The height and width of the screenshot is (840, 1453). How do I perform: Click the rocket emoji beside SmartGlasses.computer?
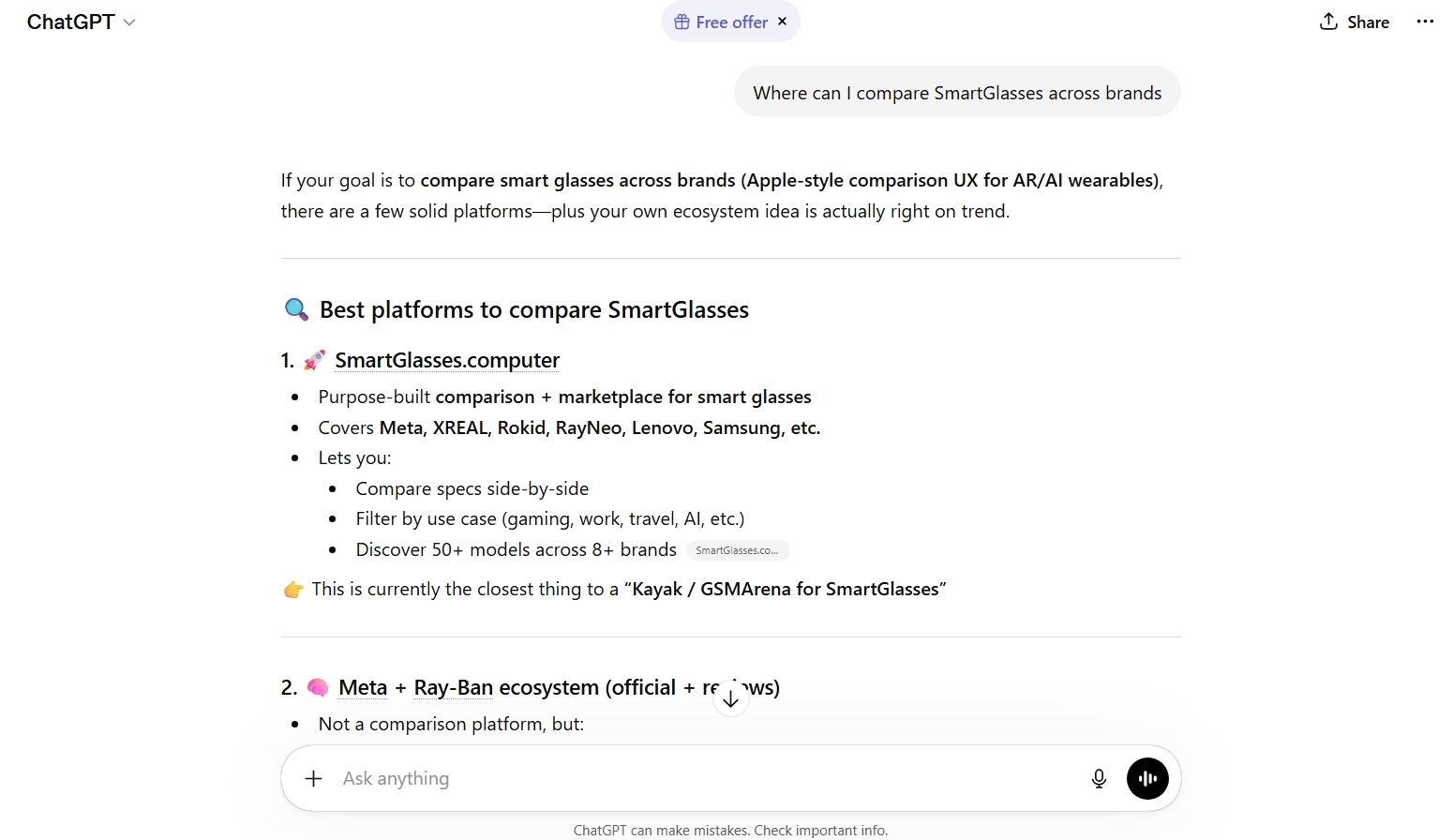pyautogui.click(x=315, y=360)
